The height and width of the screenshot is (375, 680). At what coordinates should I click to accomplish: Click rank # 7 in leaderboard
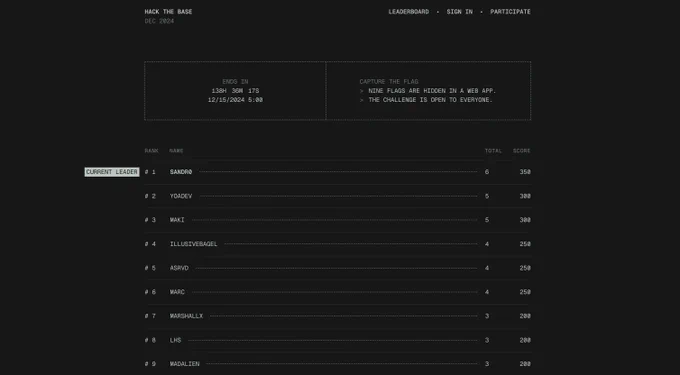[150, 316]
